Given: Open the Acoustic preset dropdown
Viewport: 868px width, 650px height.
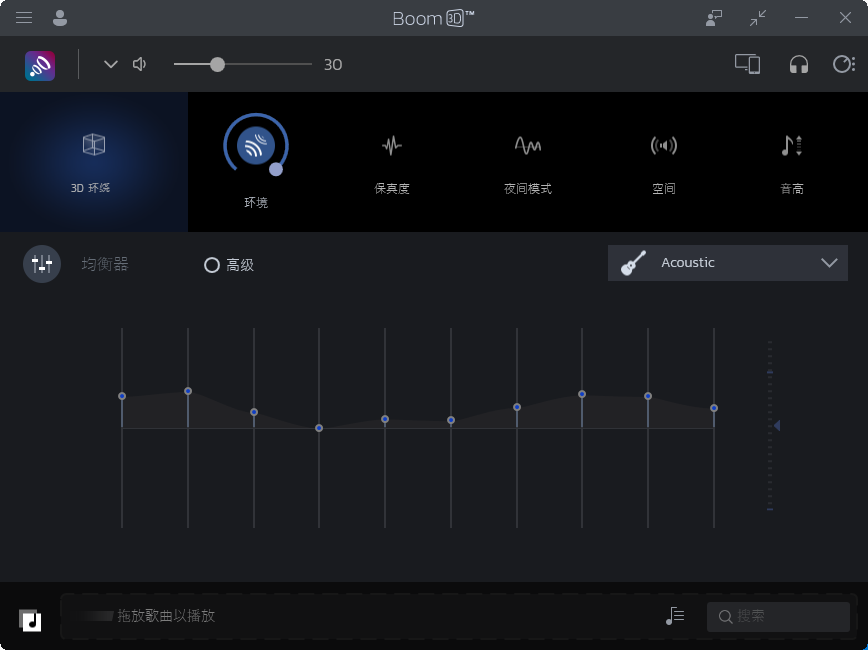Looking at the screenshot, I should (x=727, y=263).
